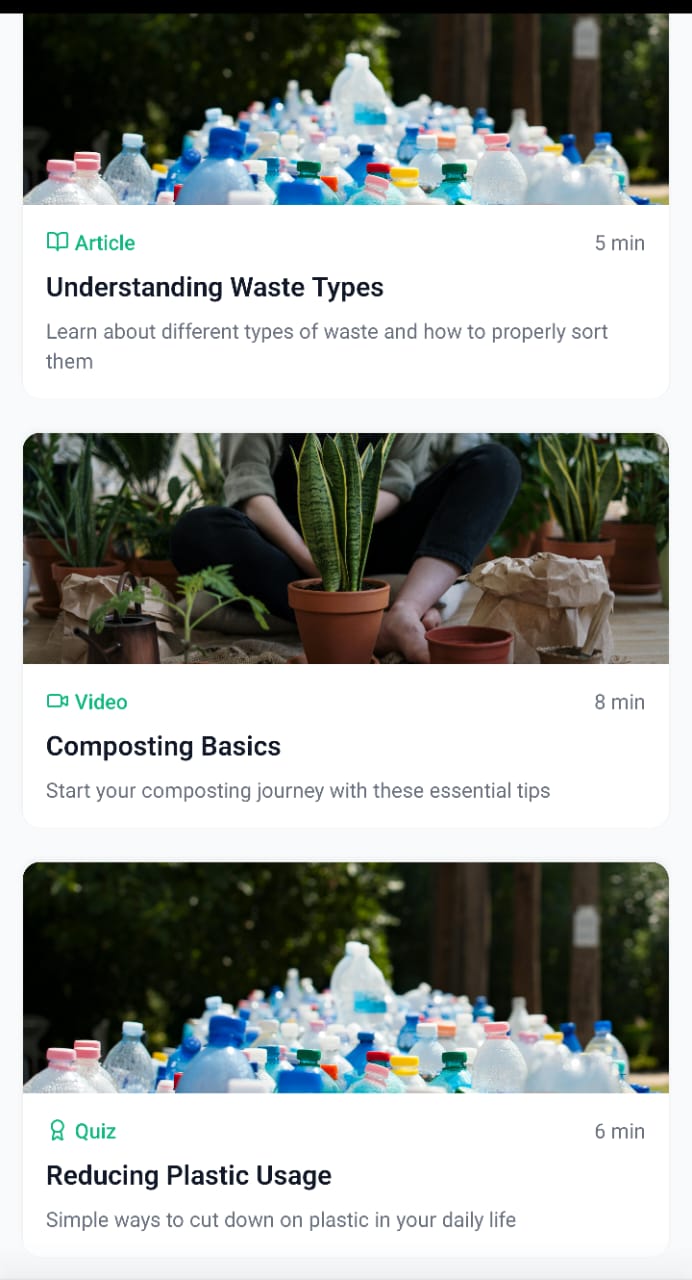Click the cut down on plastic description
692x1280 pixels.
click(281, 1219)
